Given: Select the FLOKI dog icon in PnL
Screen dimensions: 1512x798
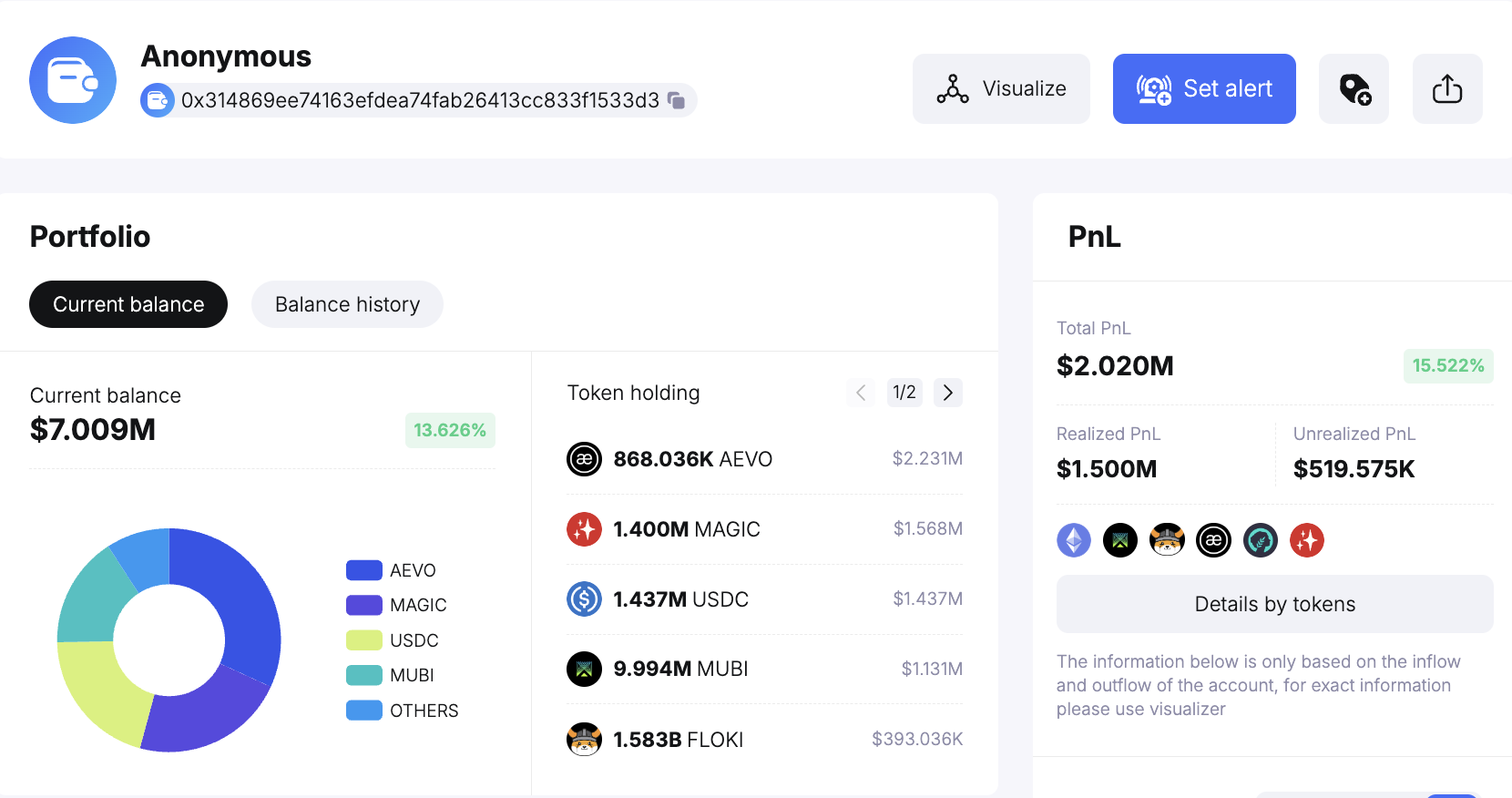Looking at the screenshot, I should click(1167, 540).
